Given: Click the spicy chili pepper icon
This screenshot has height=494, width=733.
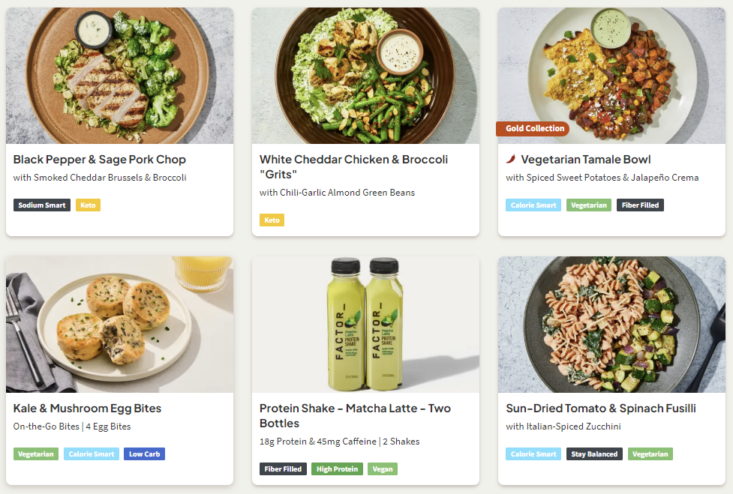Looking at the screenshot, I should [511, 159].
